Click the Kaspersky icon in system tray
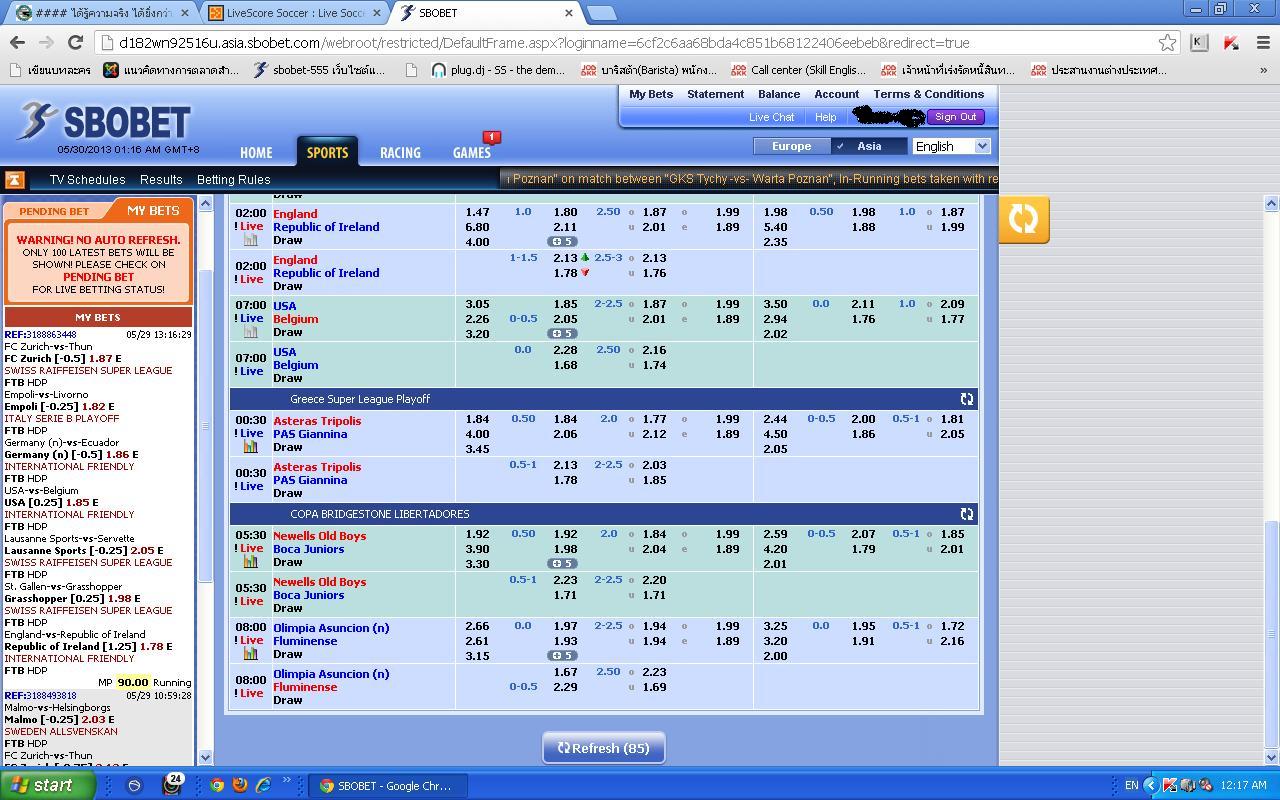Image resolution: width=1280 pixels, height=800 pixels. [1169, 785]
